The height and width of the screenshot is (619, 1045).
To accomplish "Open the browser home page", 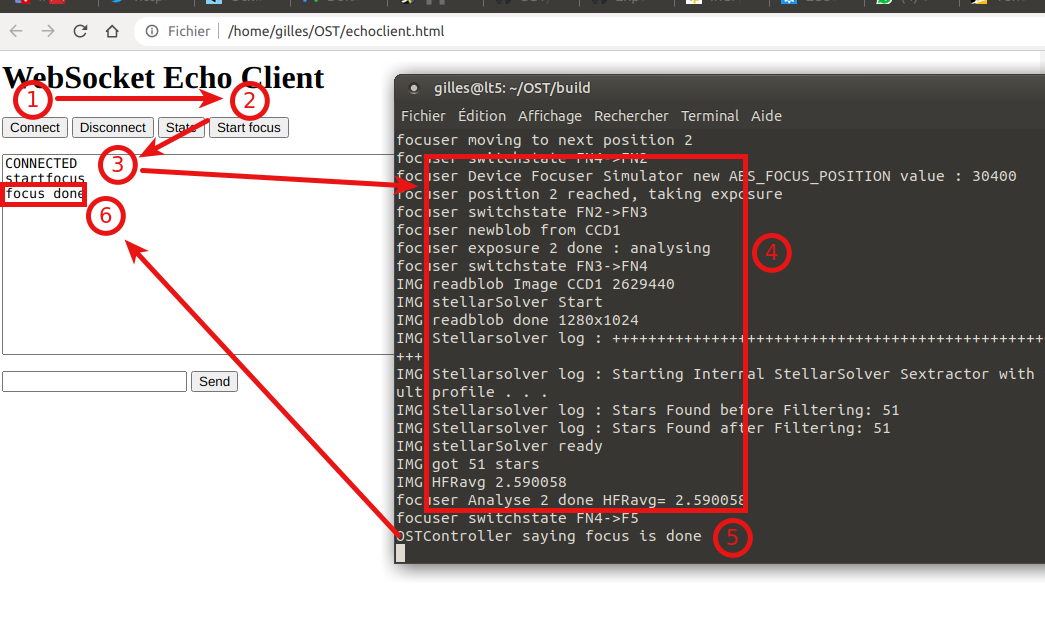I will coord(112,31).
